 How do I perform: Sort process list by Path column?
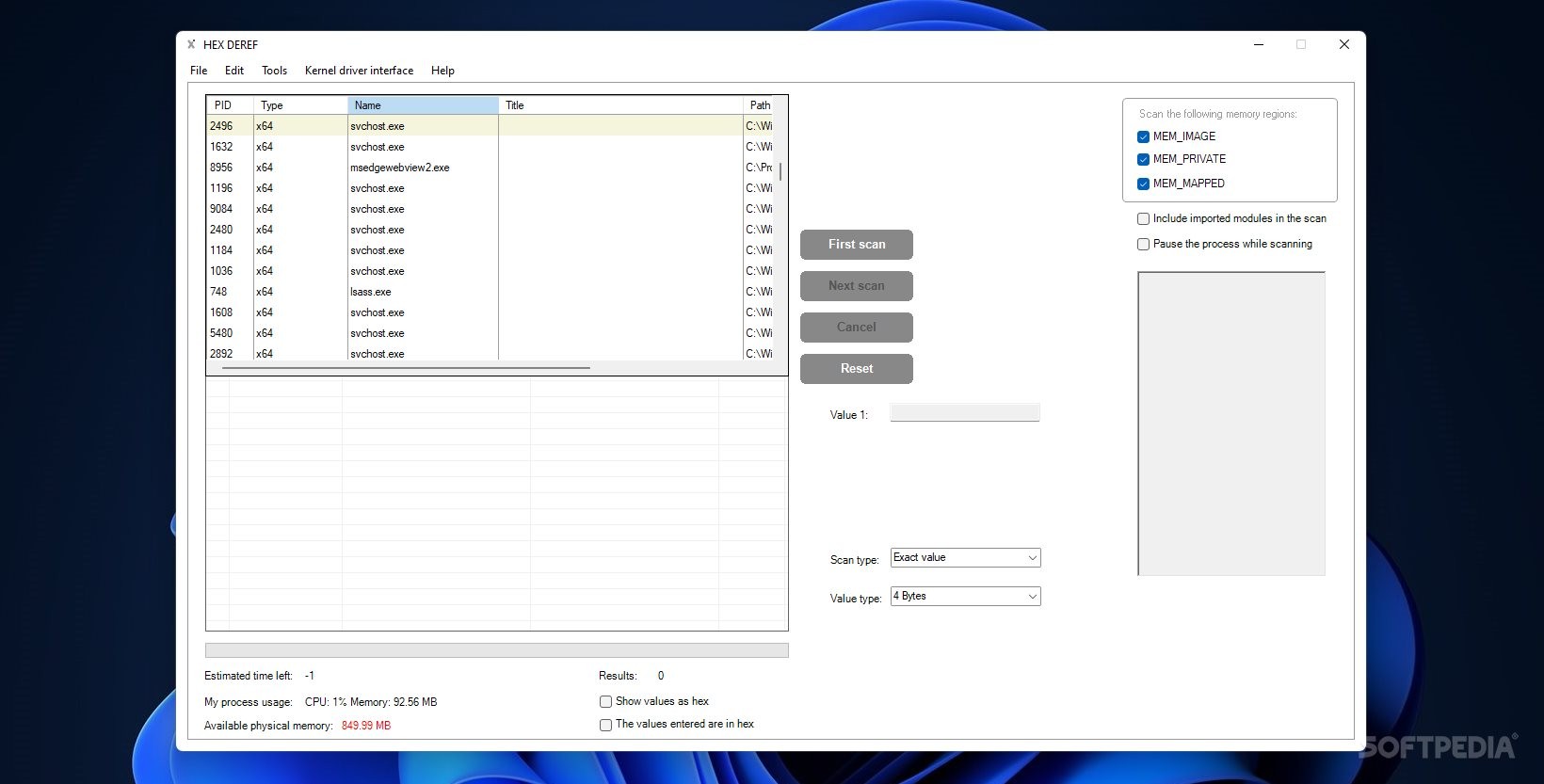click(x=759, y=105)
